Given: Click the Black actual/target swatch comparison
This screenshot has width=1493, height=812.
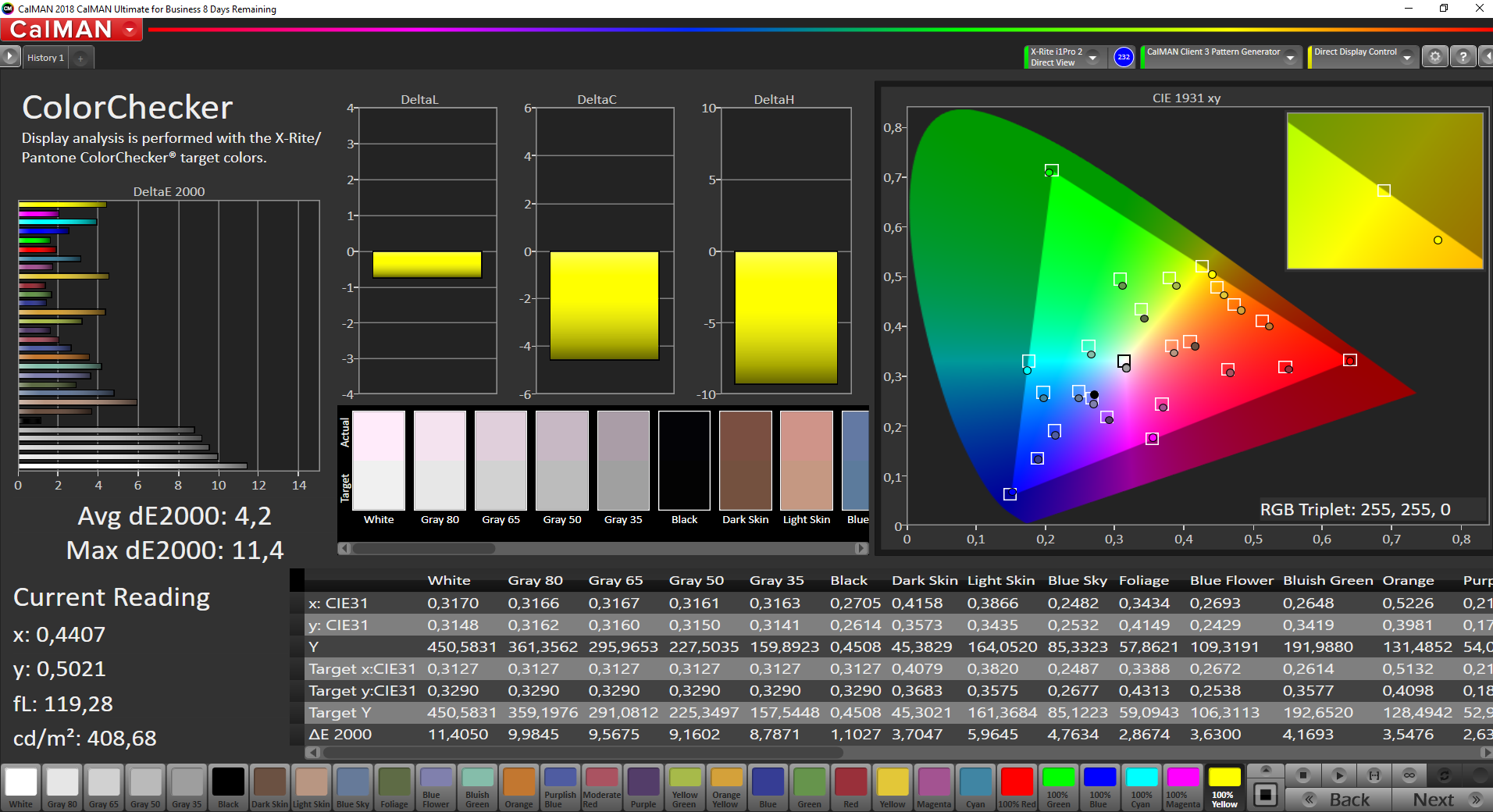Looking at the screenshot, I should (685, 461).
